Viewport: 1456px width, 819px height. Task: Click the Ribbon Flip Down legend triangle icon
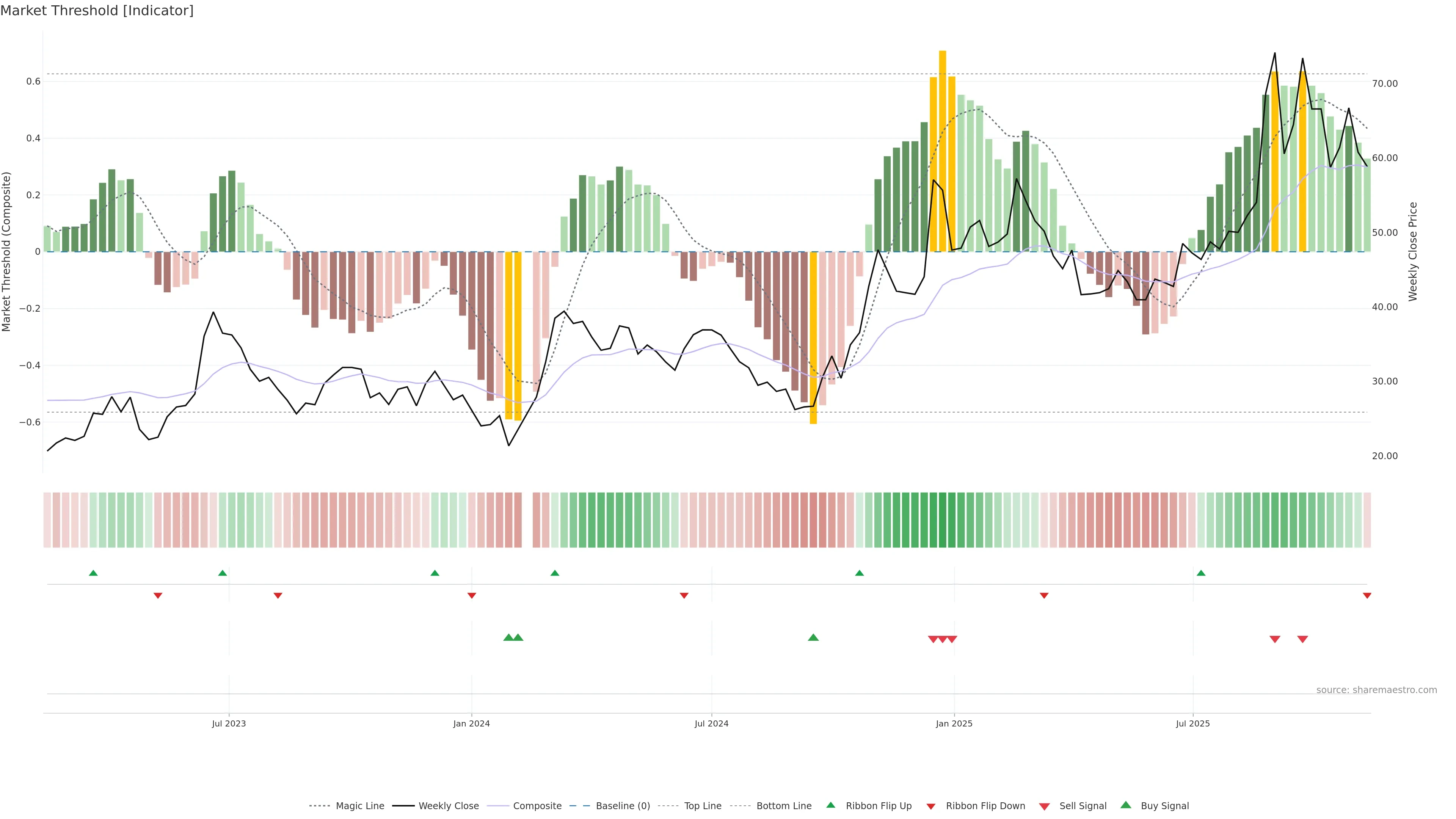pyautogui.click(x=930, y=806)
